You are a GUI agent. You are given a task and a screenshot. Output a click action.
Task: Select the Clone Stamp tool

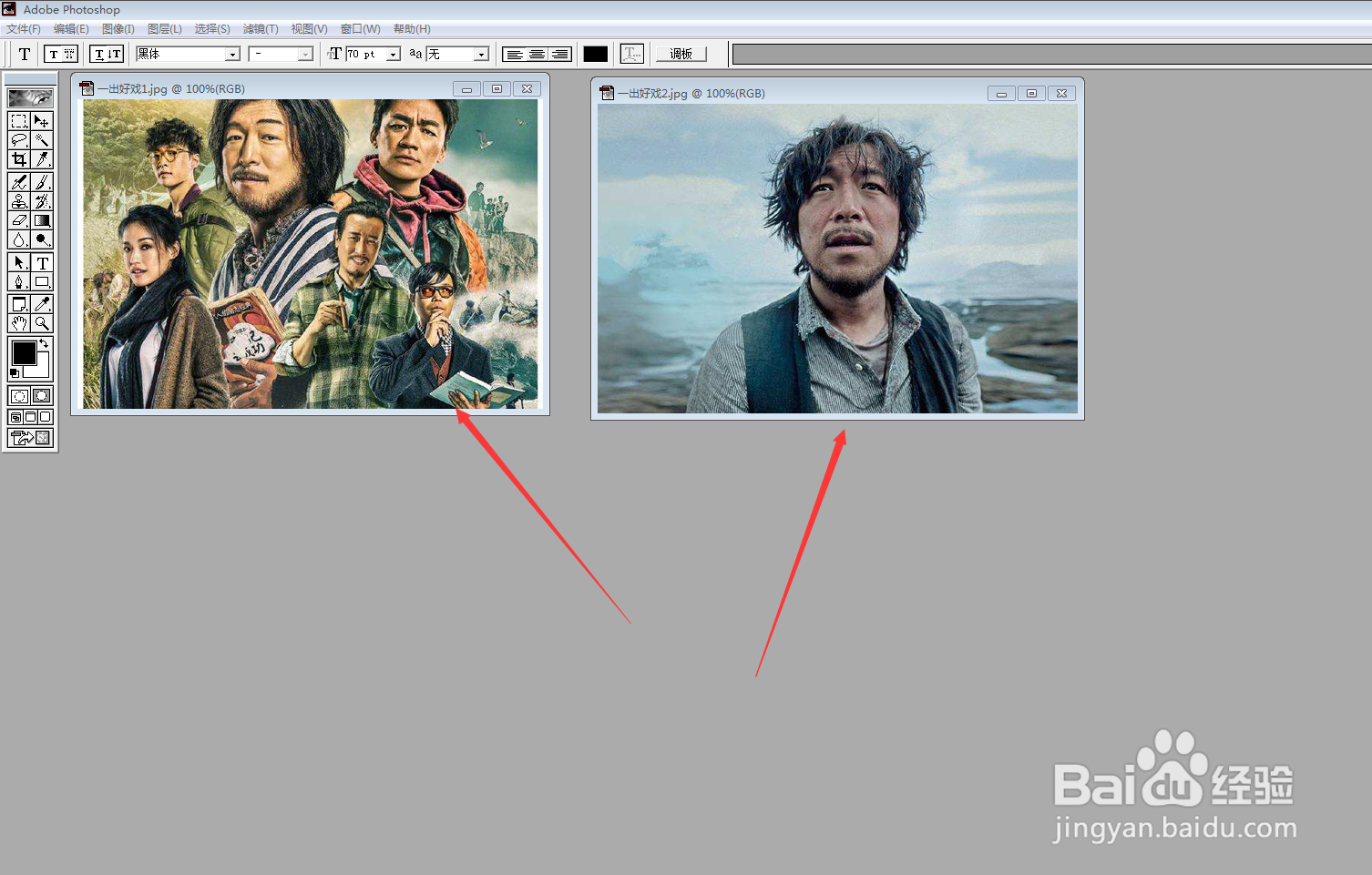(19, 201)
